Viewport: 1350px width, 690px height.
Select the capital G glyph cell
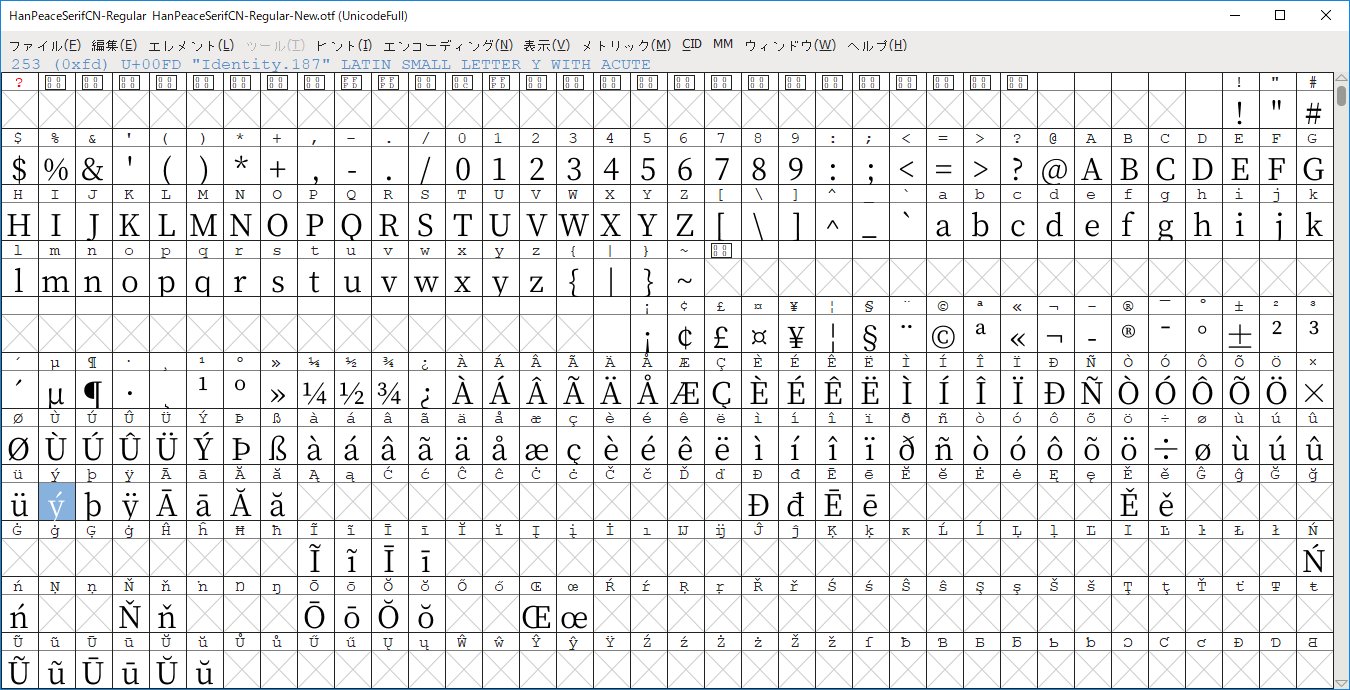[x=1313, y=167]
